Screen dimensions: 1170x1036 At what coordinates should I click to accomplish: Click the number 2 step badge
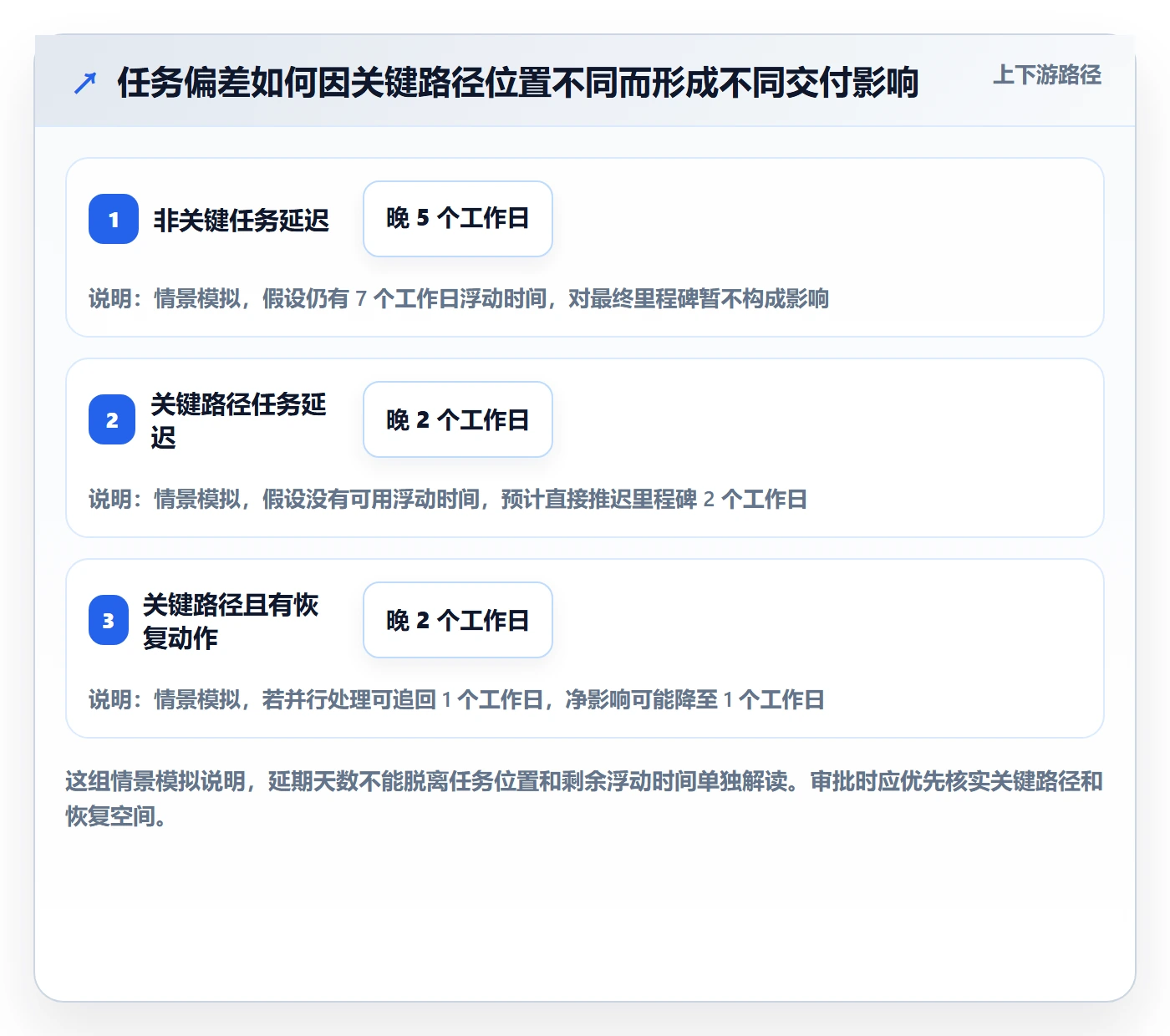[112, 419]
